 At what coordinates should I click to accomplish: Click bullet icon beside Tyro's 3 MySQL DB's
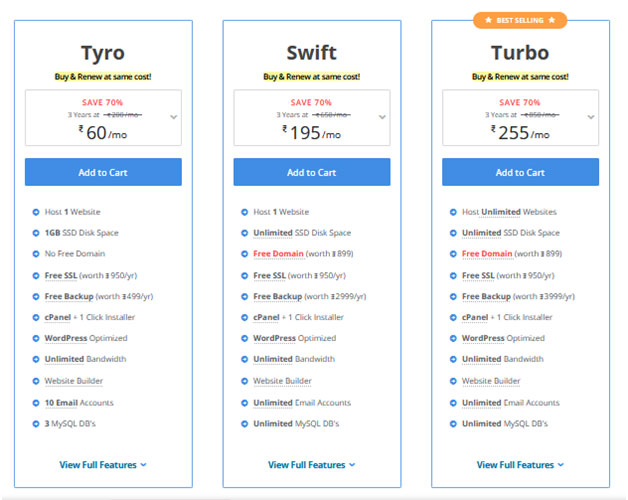[36, 424]
